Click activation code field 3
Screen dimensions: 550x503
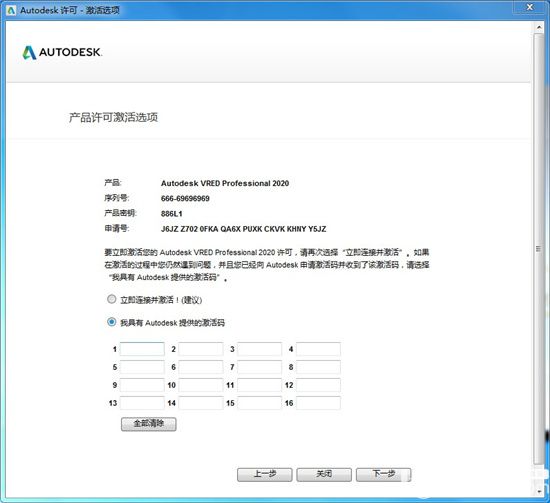pyautogui.click(x=260, y=349)
